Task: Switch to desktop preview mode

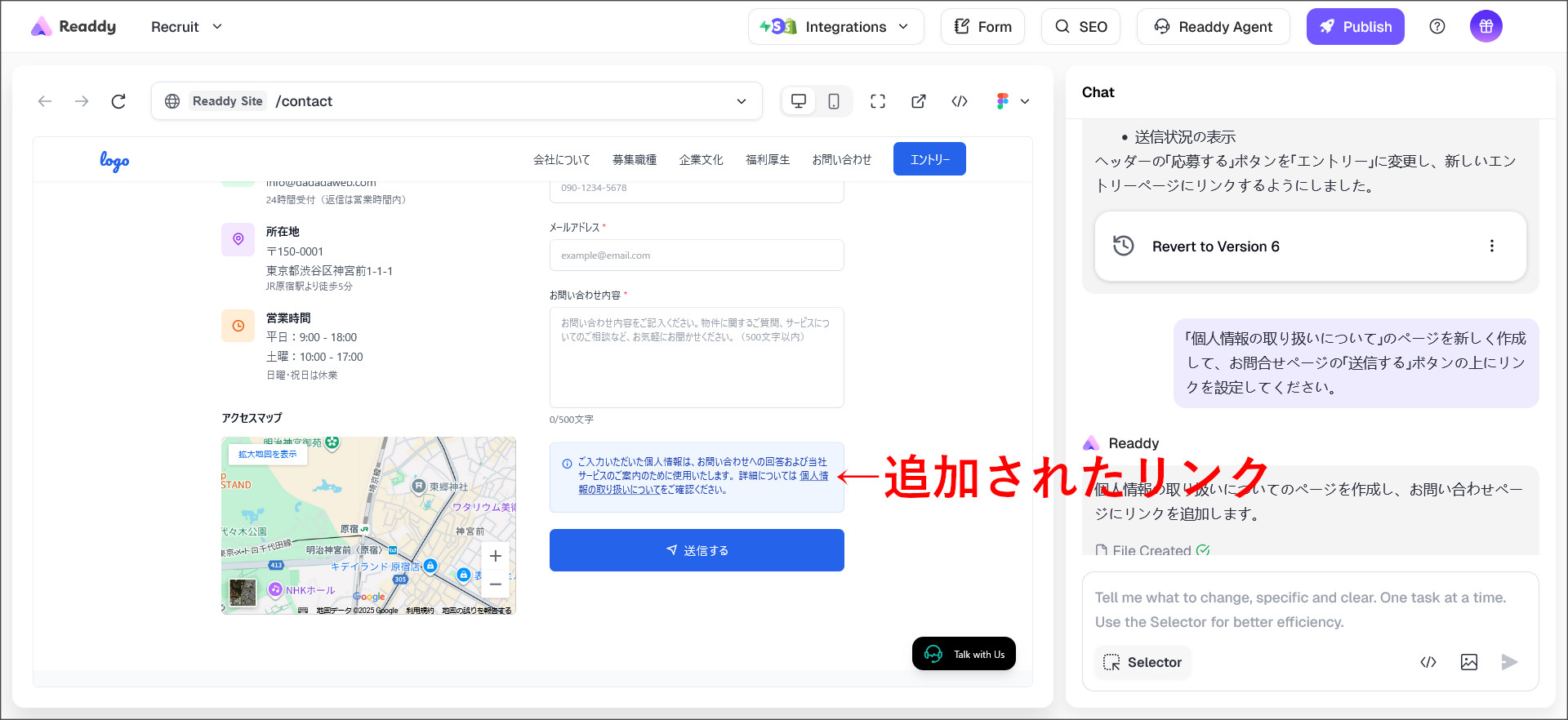Action: pos(799,101)
